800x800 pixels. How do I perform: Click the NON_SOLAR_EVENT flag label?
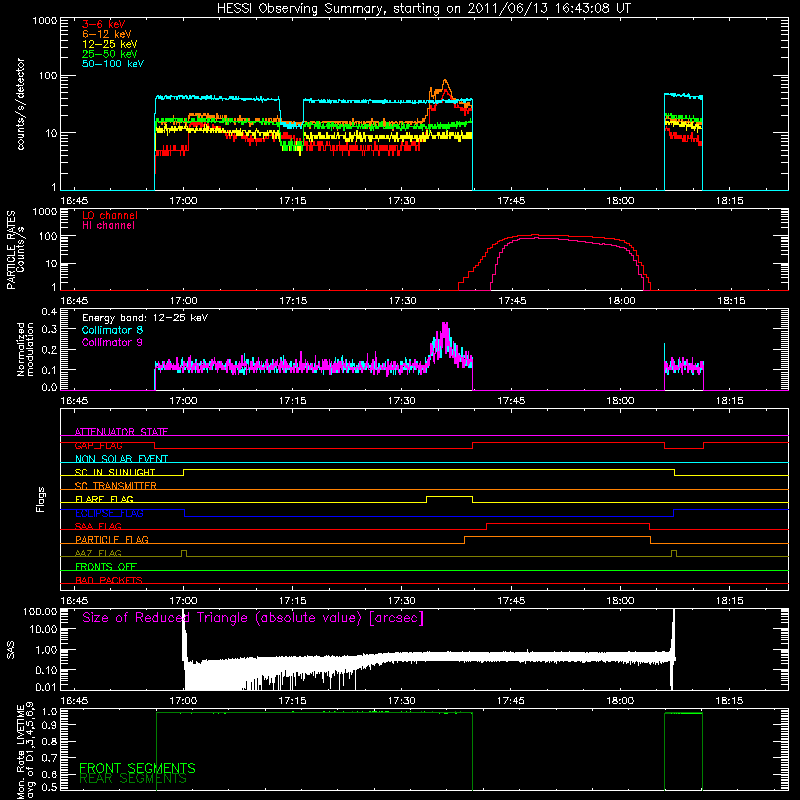click(121, 459)
